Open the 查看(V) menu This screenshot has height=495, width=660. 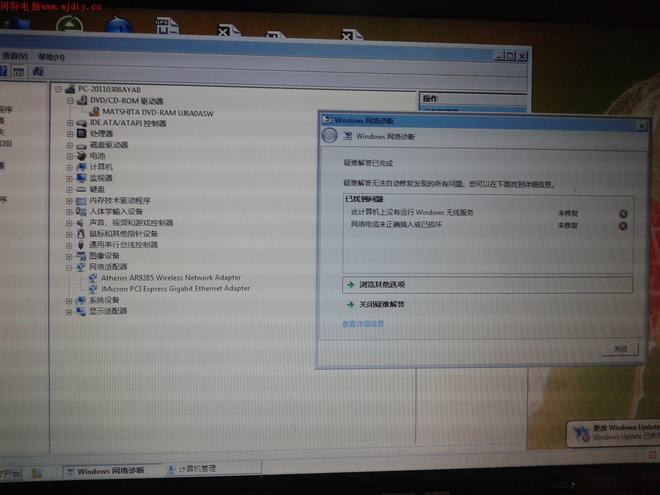[15, 57]
